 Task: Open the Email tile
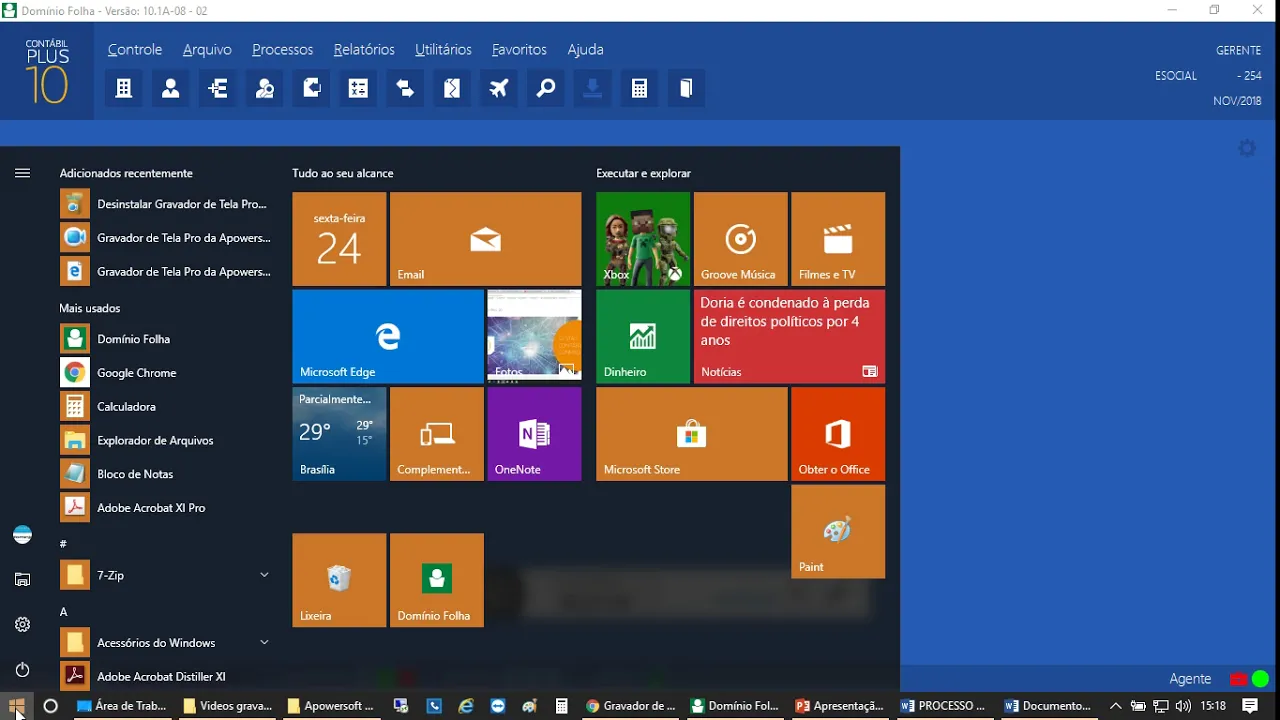(485, 239)
